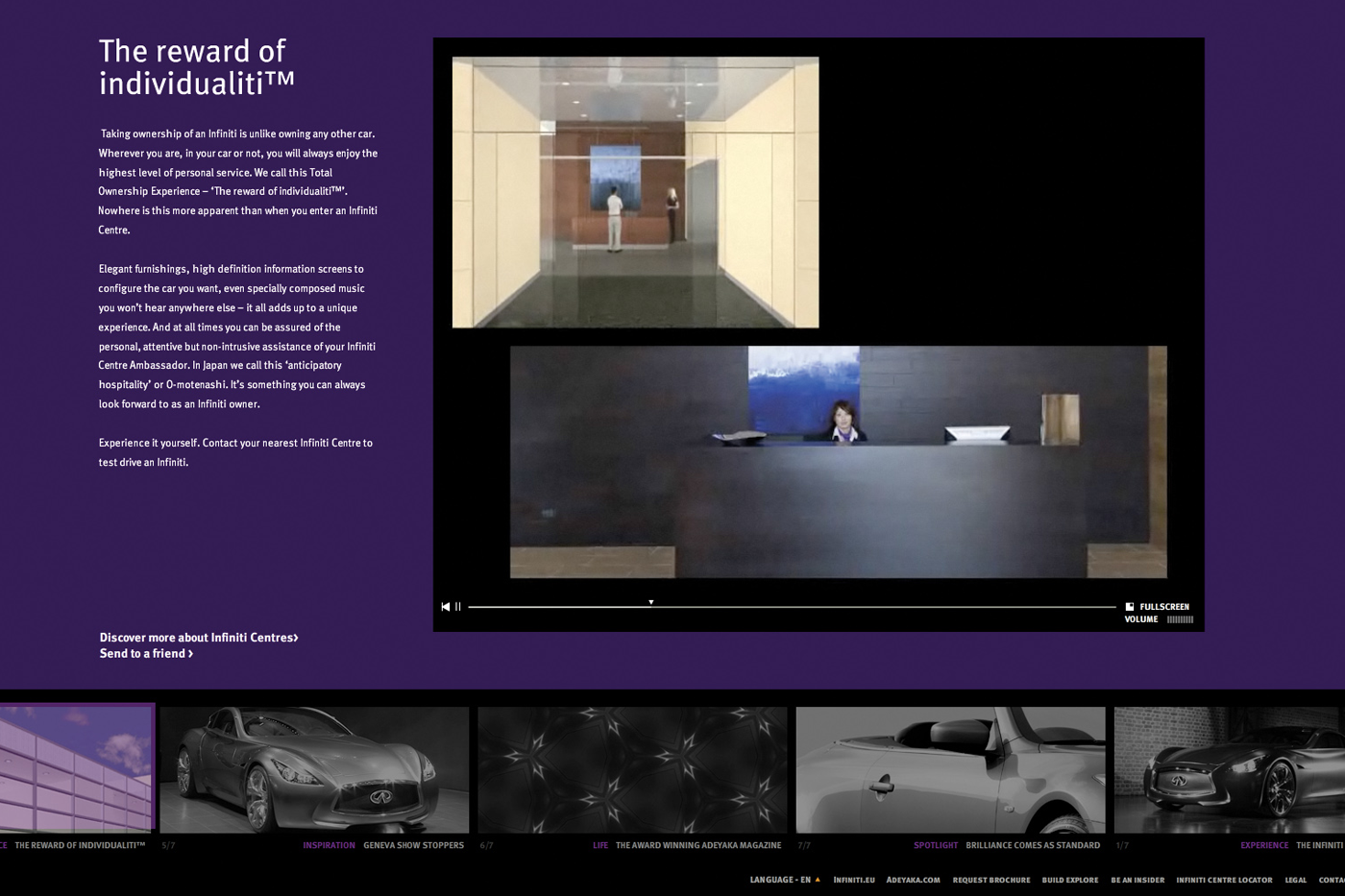Click the Experience category label
The height and width of the screenshot is (896, 1345).
click(x=1264, y=846)
